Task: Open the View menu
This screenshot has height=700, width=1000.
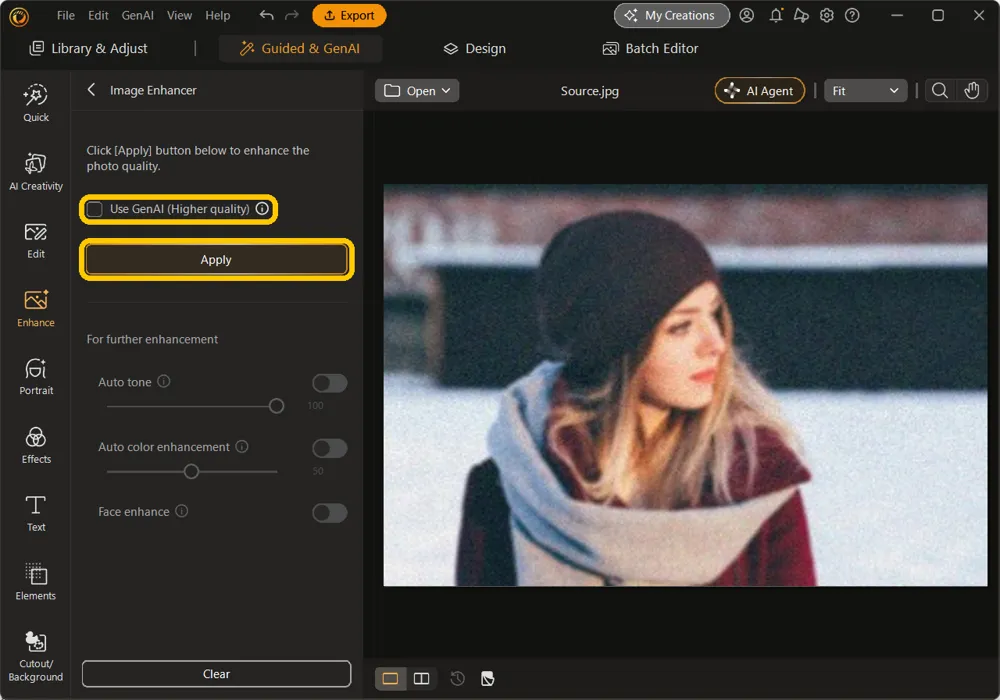Action: click(x=179, y=15)
